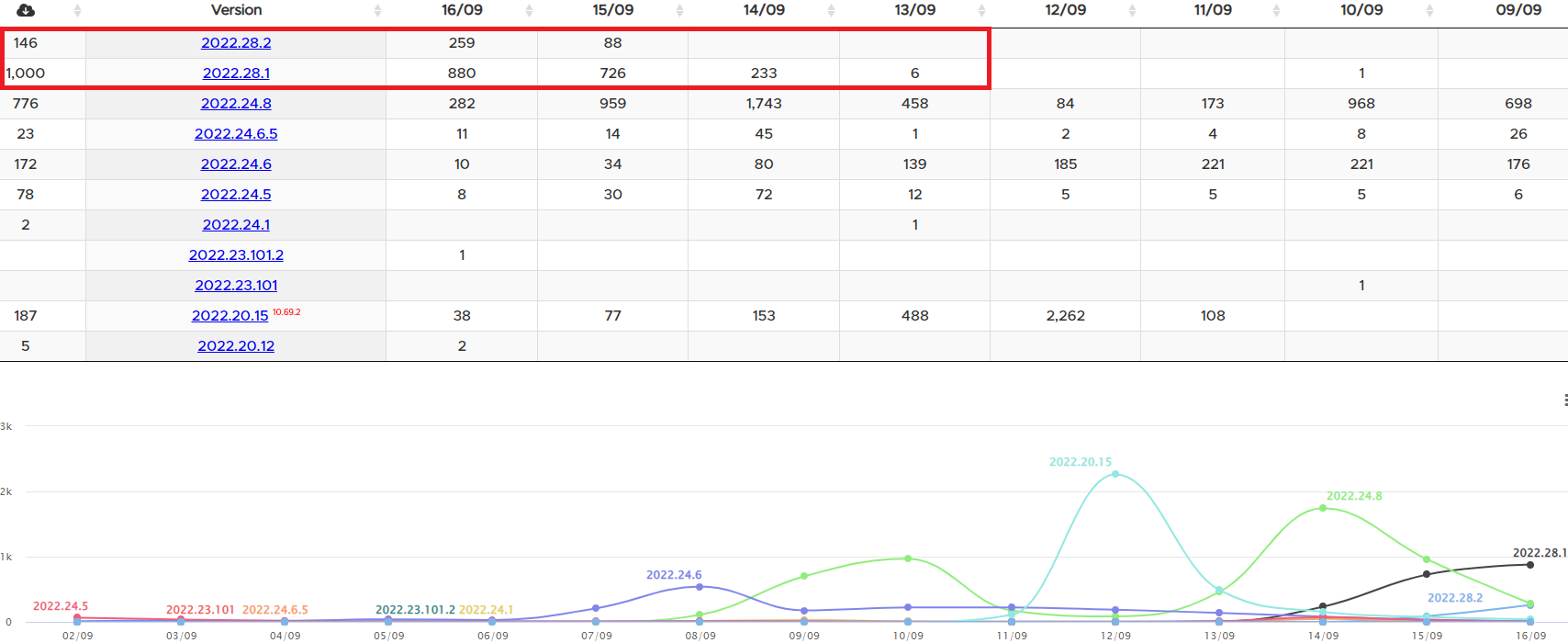Click the 15/09 column header
The image size is (1568, 643).
(612, 10)
